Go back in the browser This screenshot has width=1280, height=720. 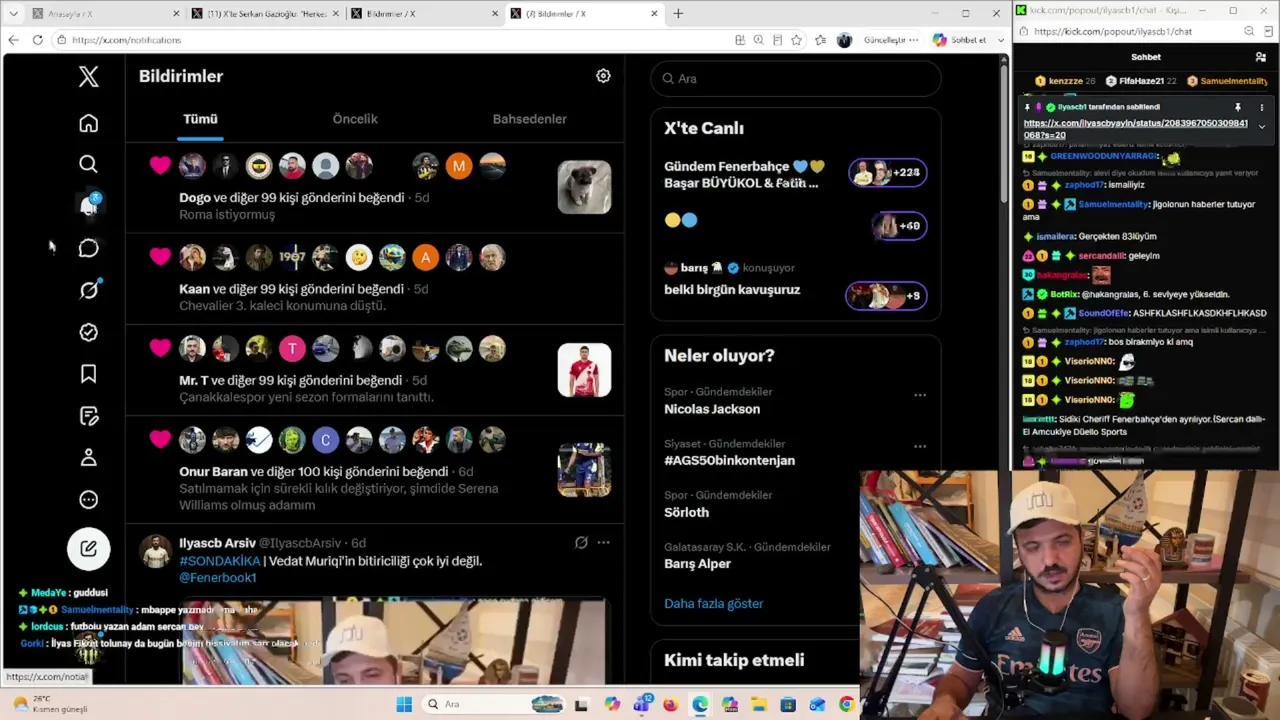tap(13, 40)
